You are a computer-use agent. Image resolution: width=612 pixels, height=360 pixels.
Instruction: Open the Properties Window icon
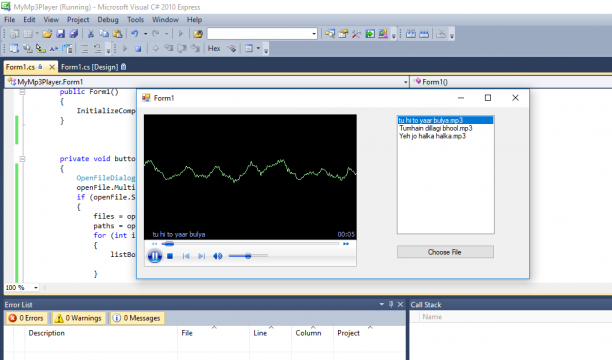[343, 34]
